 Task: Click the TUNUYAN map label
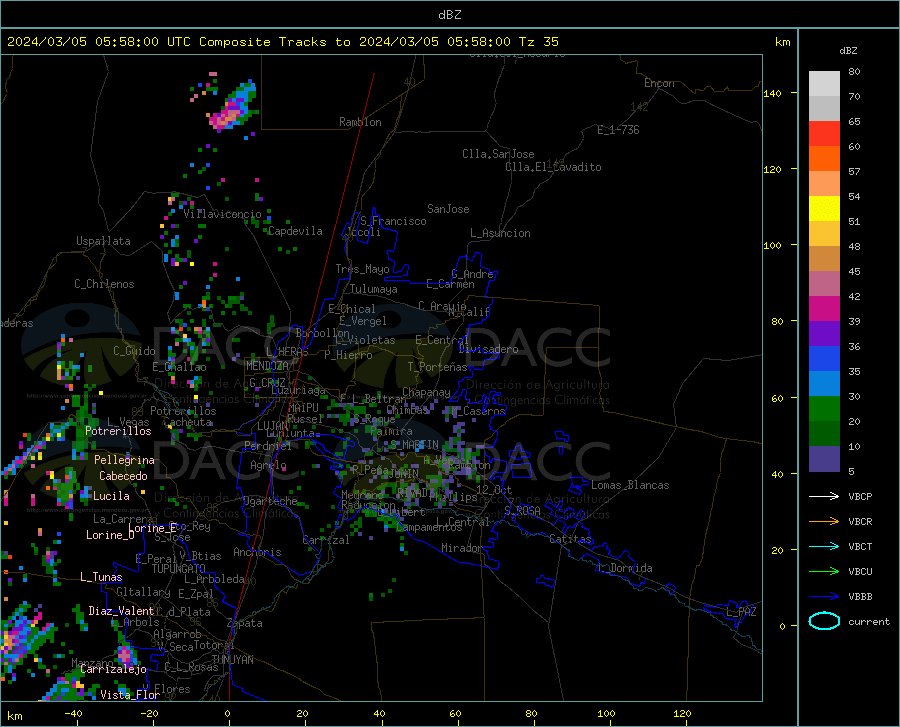pyautogui.click(x=232, y=660)
